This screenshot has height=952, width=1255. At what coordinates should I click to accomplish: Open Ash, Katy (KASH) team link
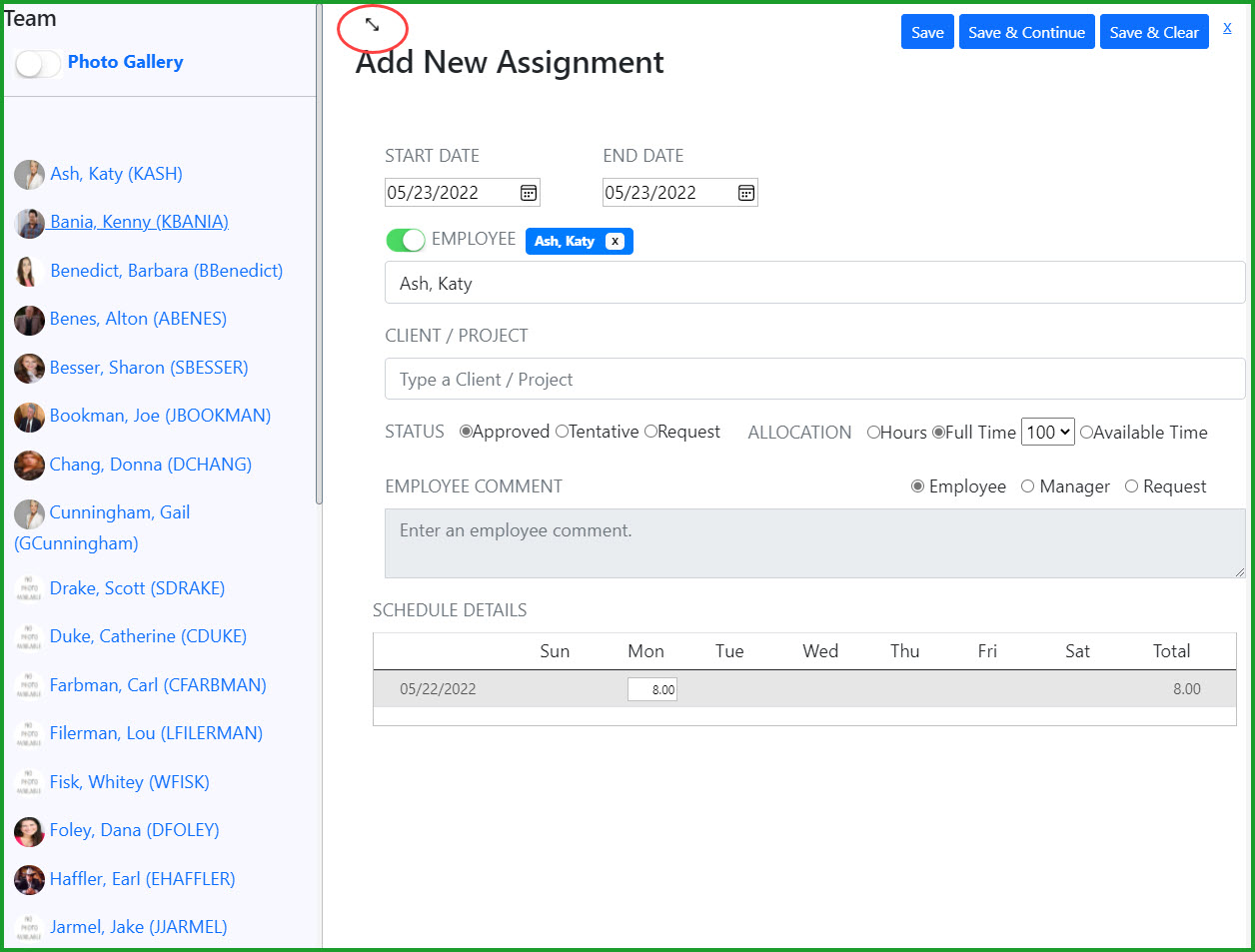coord(117,174)
